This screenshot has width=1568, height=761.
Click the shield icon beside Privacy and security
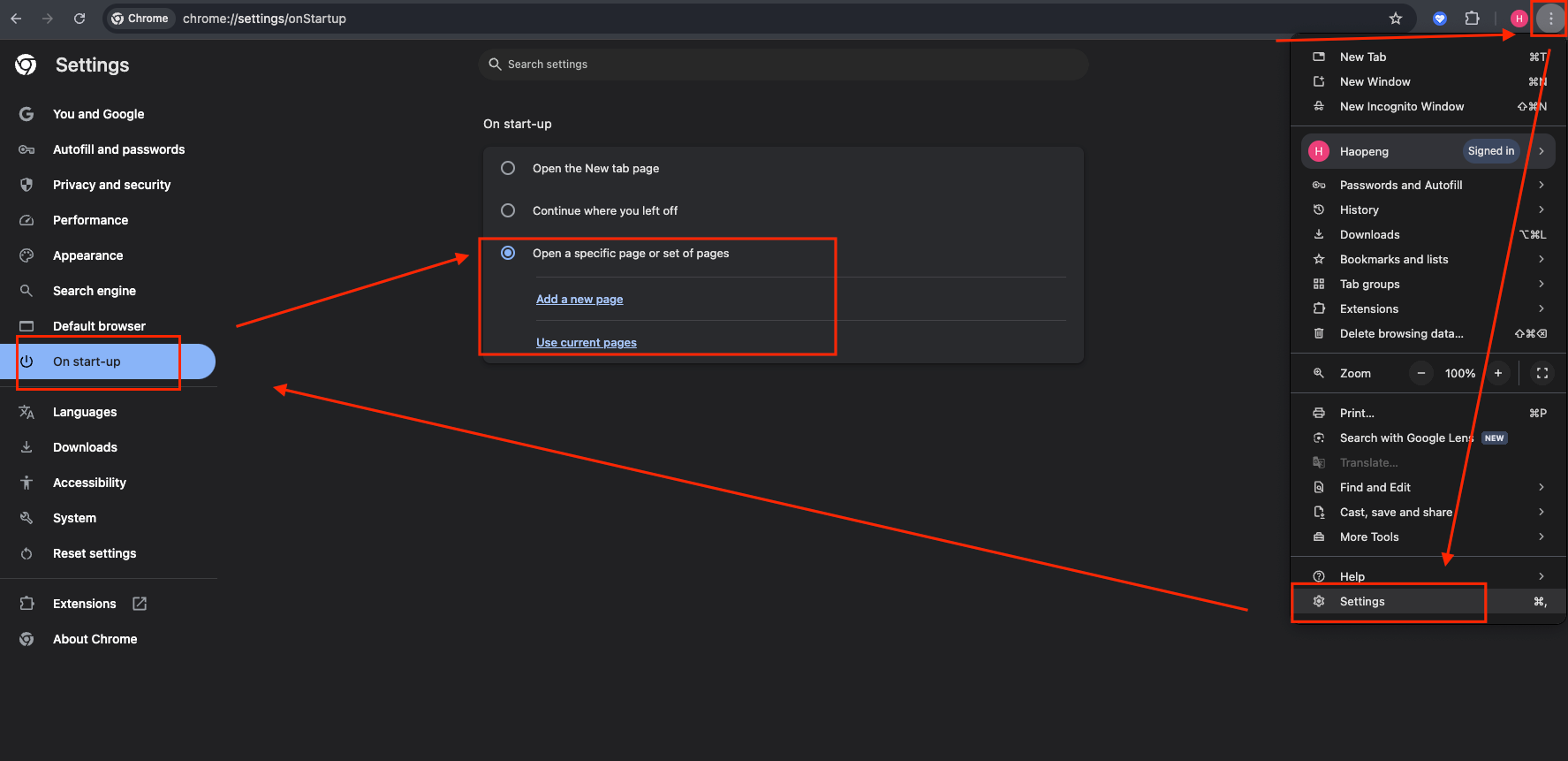[x=27, y=185]
